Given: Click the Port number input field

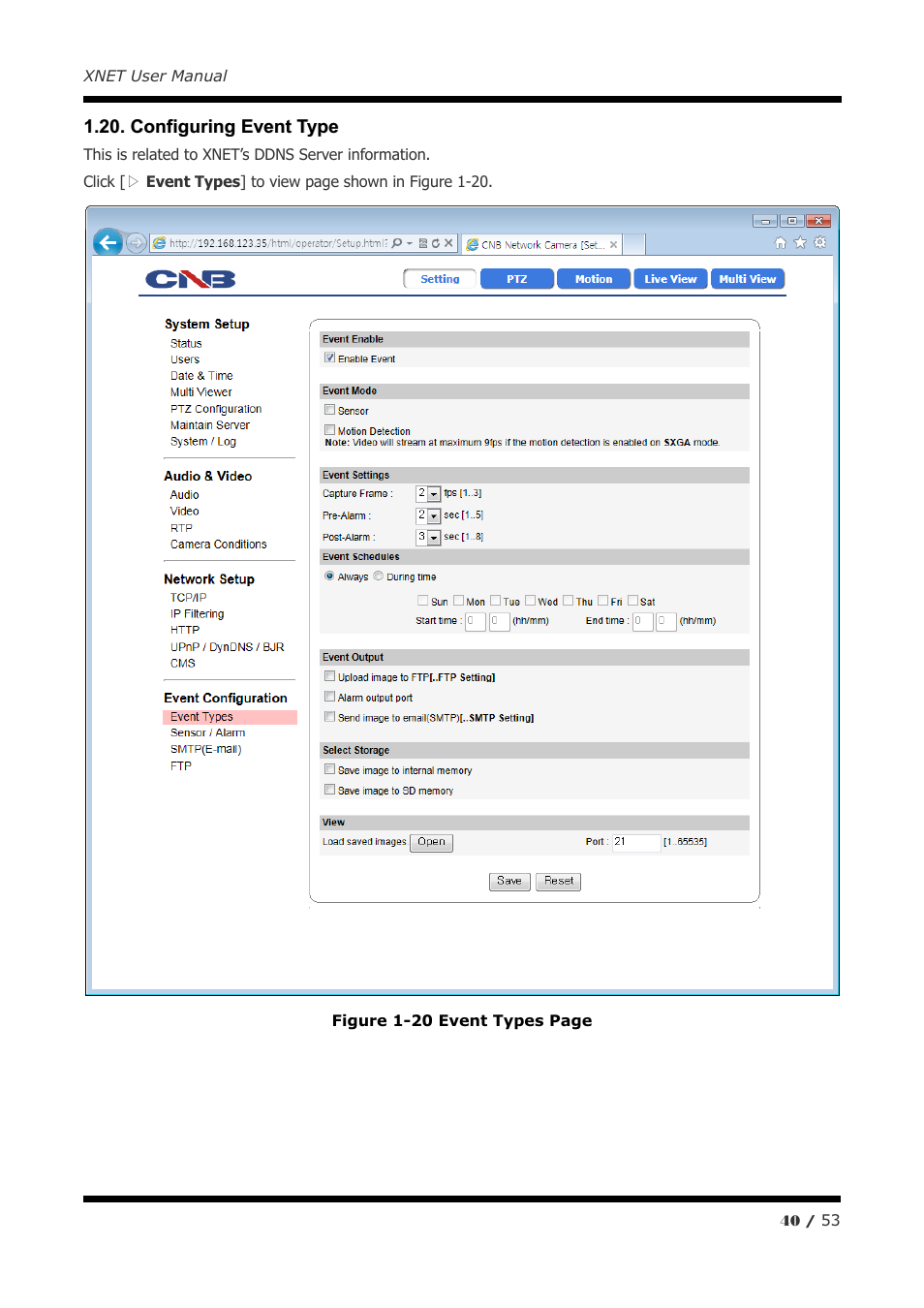Looking at the screenshot, I should coord(635,842).
